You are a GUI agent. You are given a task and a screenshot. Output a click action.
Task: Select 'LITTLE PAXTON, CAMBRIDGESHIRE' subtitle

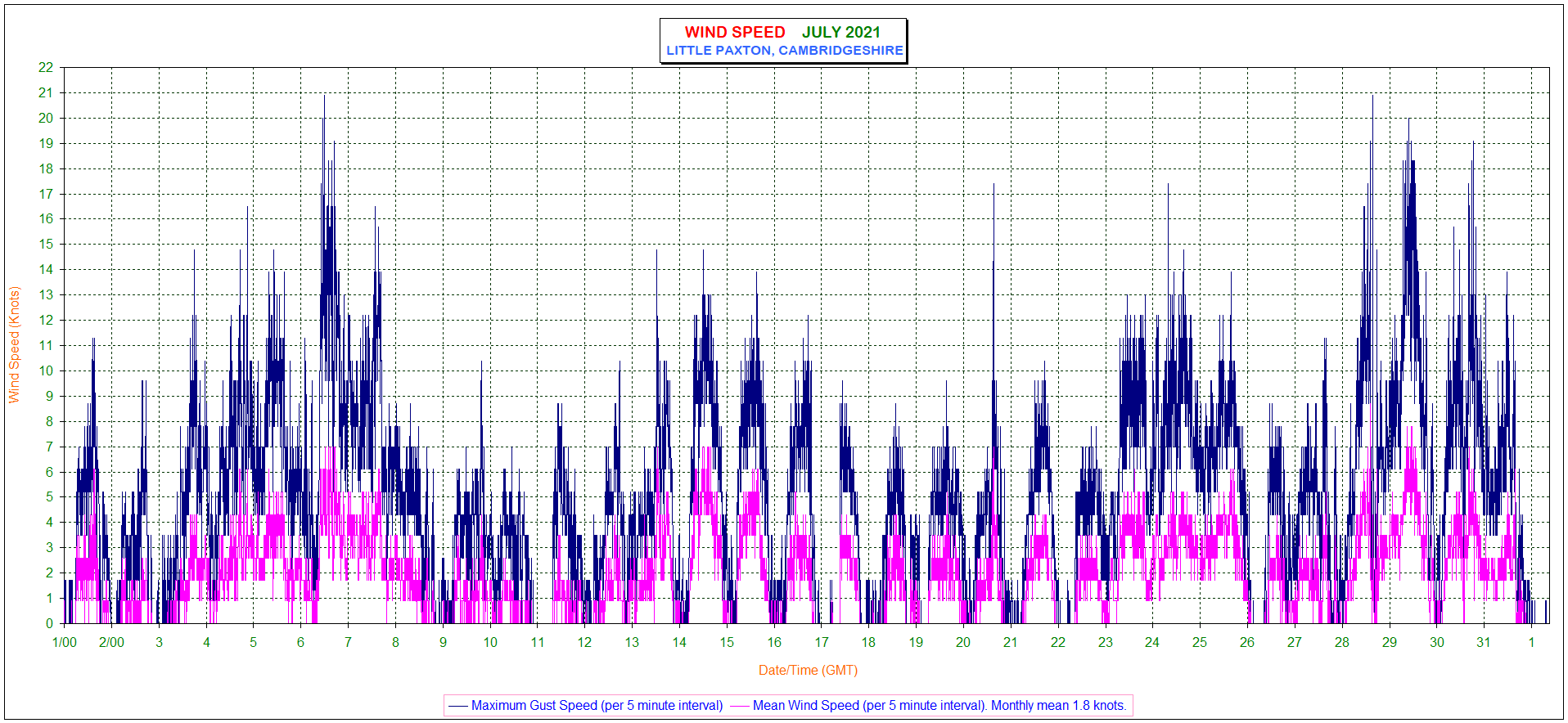coord(785,51)
